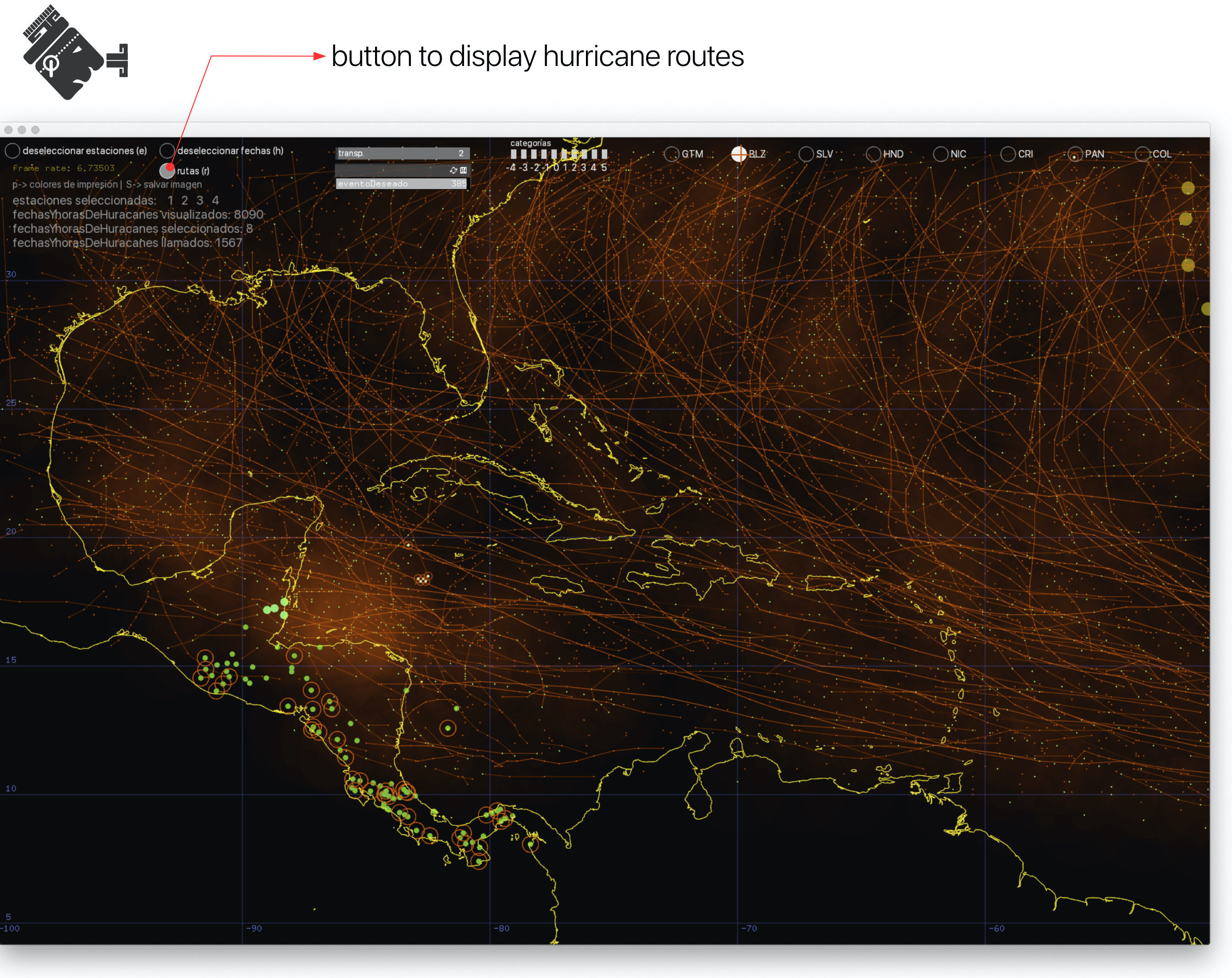Click the longitude -80 axis label
The height and width of the screenshot is (978, 1232).
[x=501, y=929]
